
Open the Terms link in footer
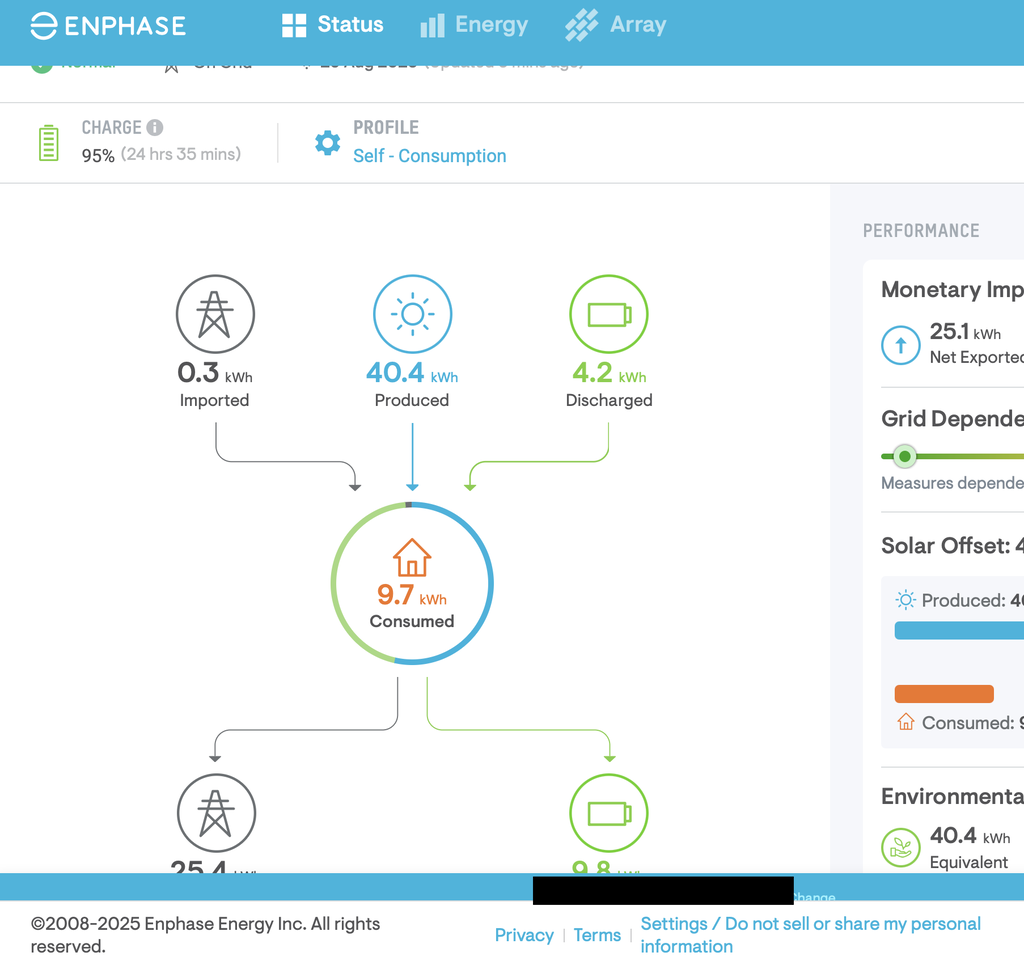tap(597, 935)
